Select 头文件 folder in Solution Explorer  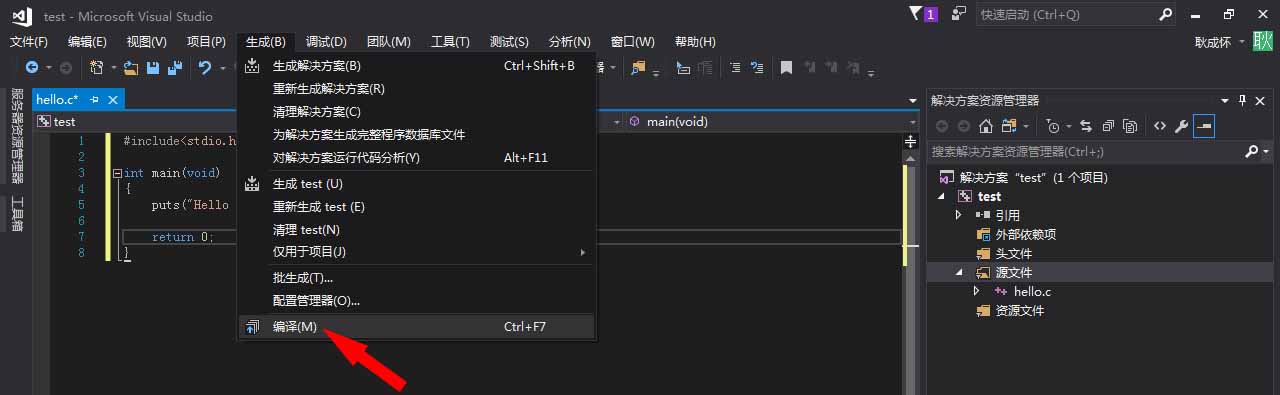[1013, 253]
